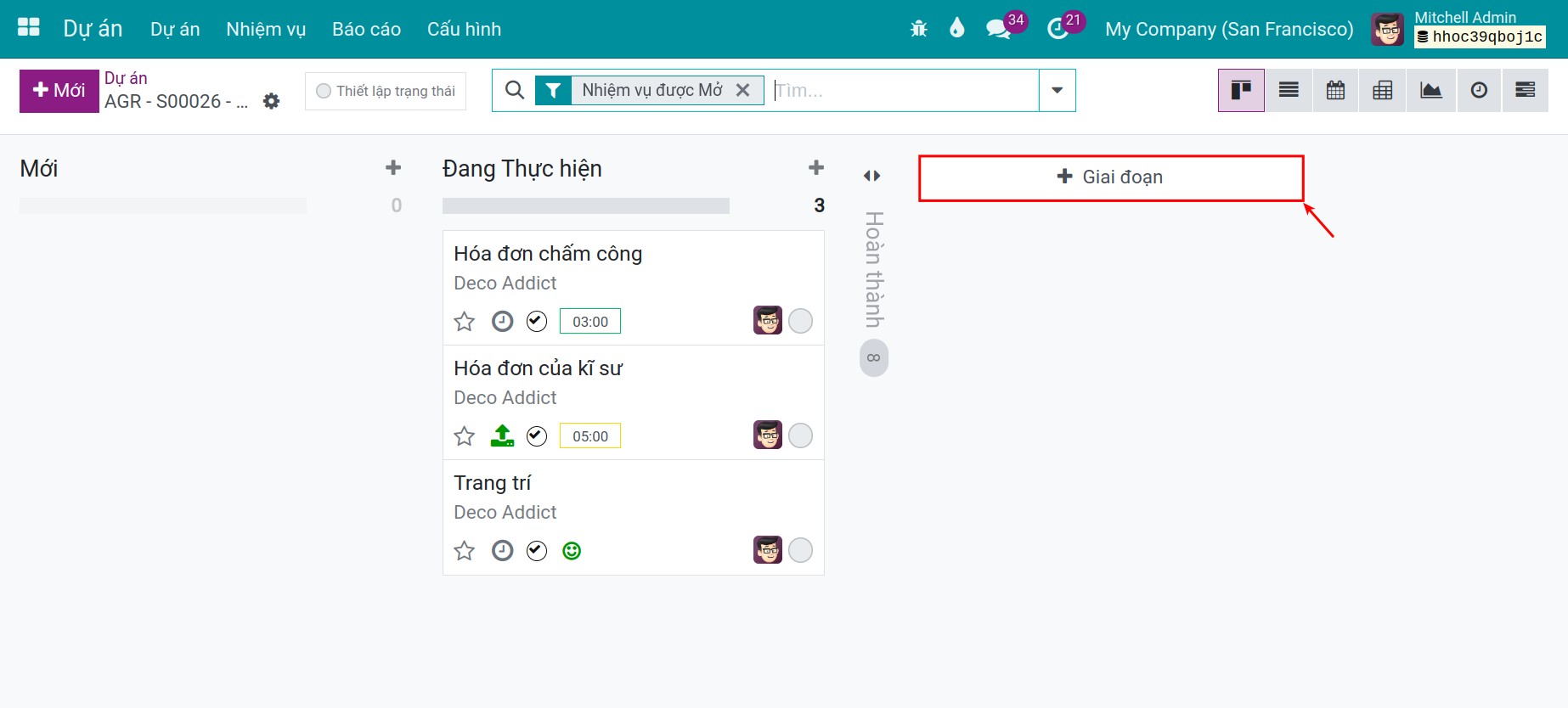Set state circle on Hóa đơn của kĩ sư
The height and width of the screenshot is (708, 1568).
click(800, 435)
